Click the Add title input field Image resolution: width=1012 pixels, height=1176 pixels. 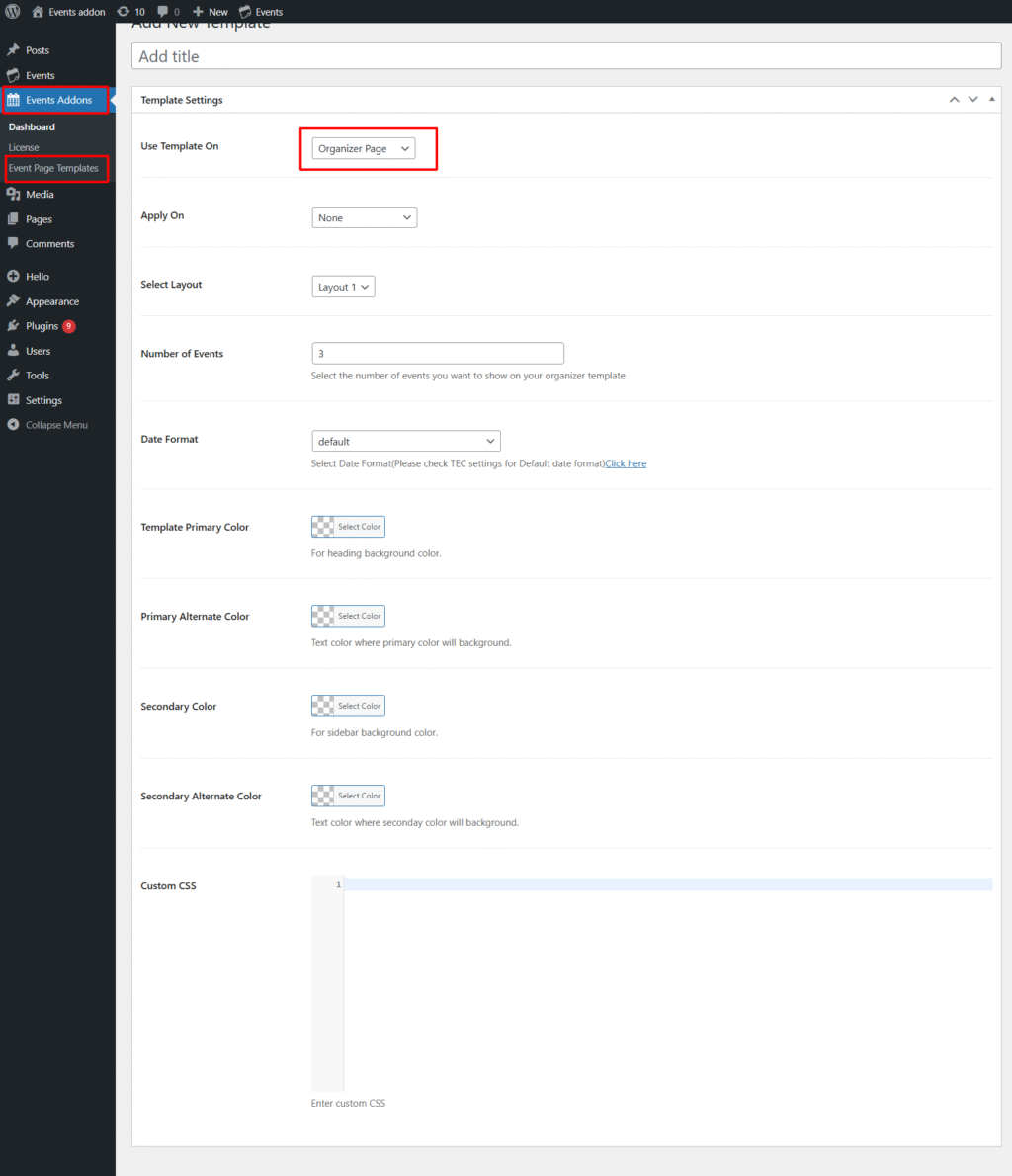[x=566, y=55]
